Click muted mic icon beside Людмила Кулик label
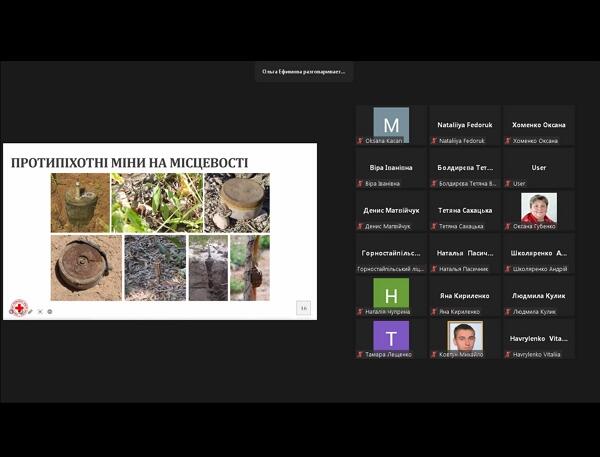Image resolution: width=600 pixels, height=457 pixels. coord(508,312)
